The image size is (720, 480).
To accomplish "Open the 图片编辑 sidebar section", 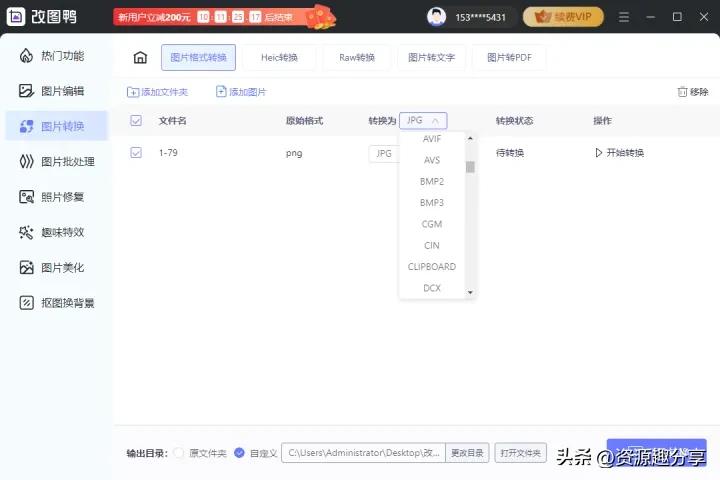I will pos(51,91).
